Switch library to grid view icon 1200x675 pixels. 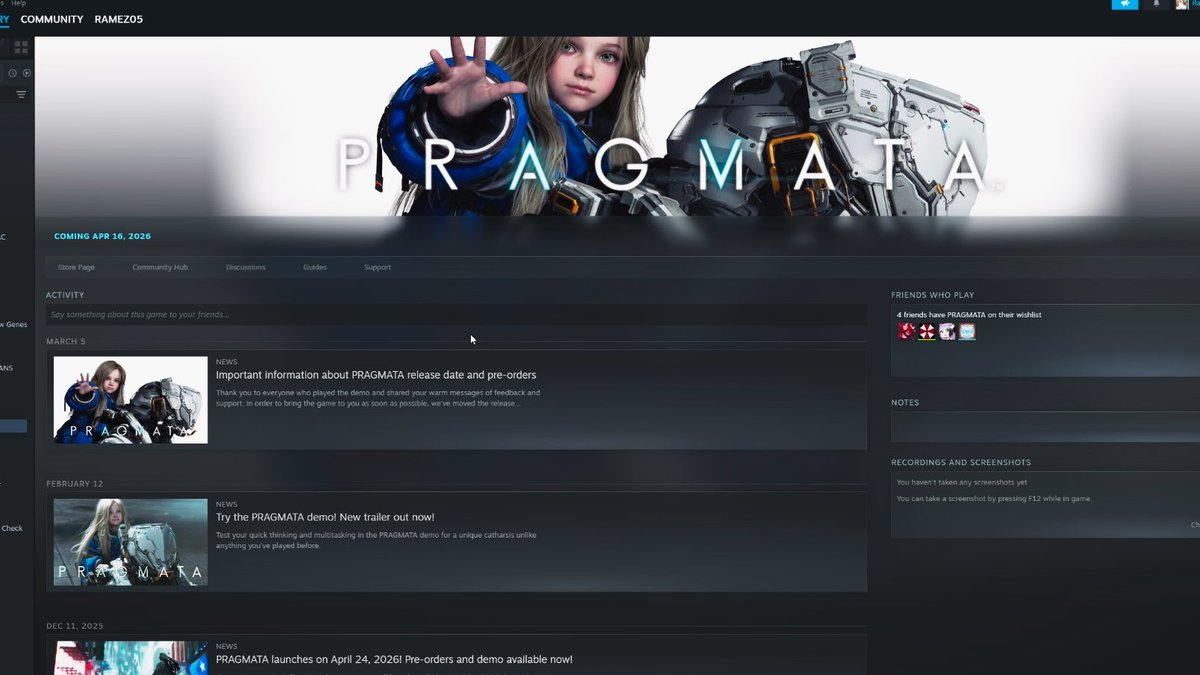(x=21, y=47)
